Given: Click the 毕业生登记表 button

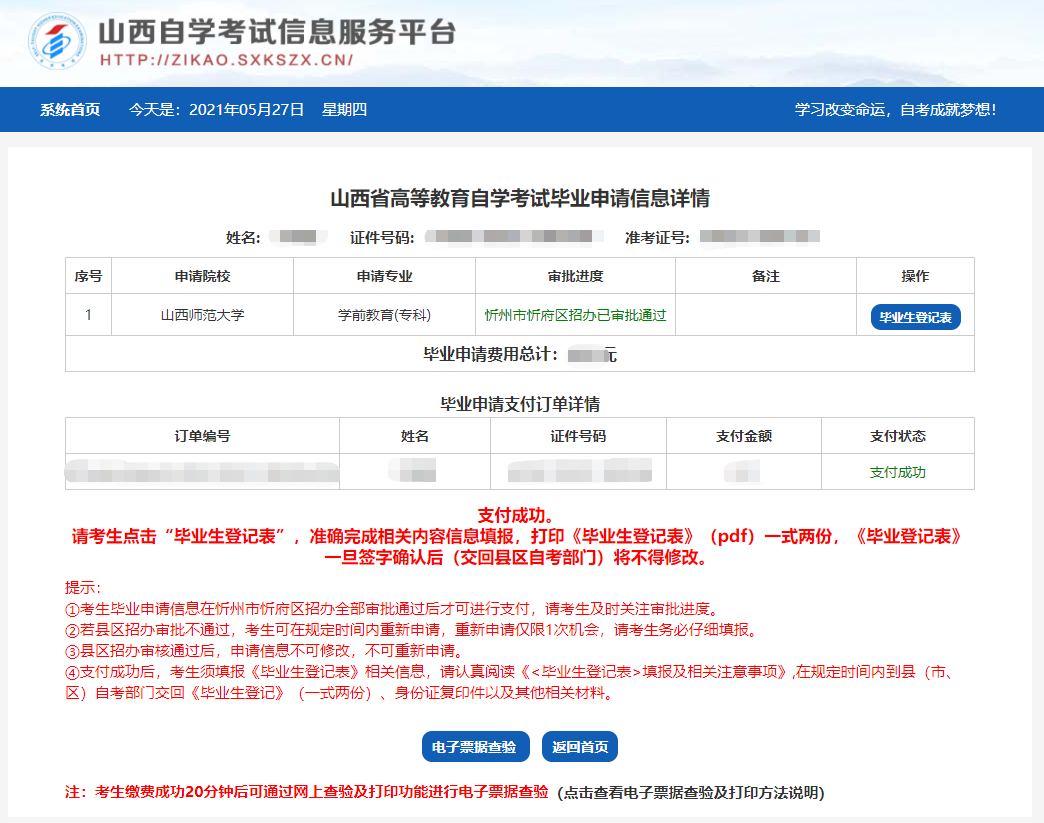Looking at the screenshot, I should pos(914,316).
